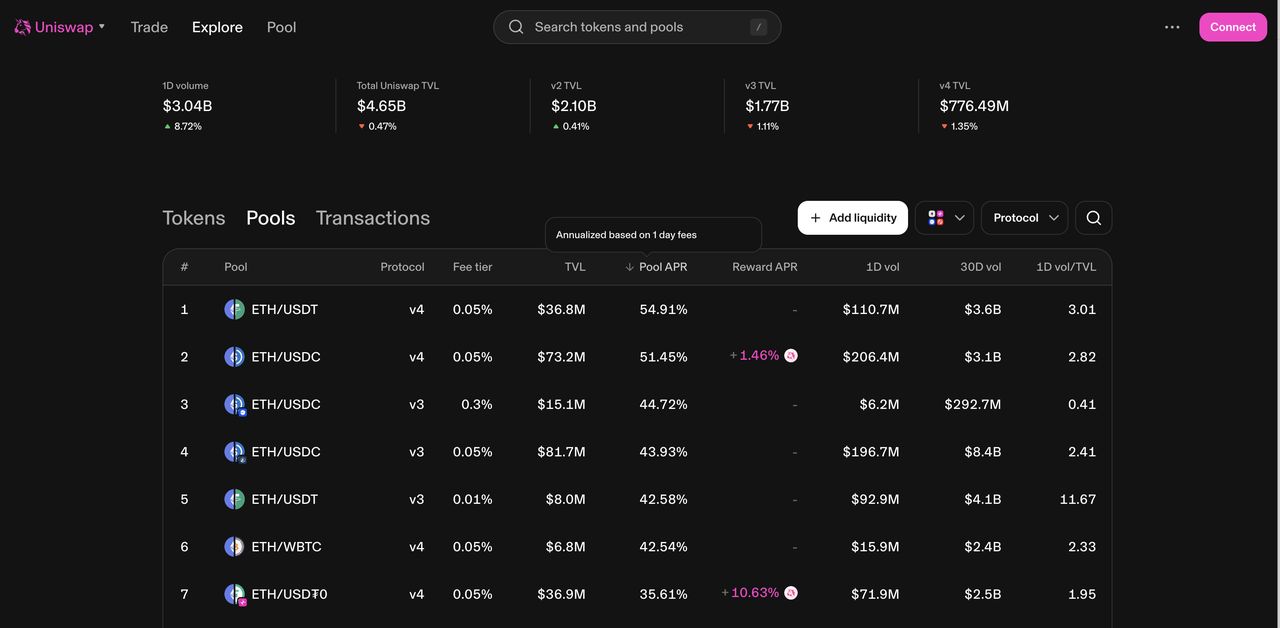Open the network selector dropdown

coord(944,218)
